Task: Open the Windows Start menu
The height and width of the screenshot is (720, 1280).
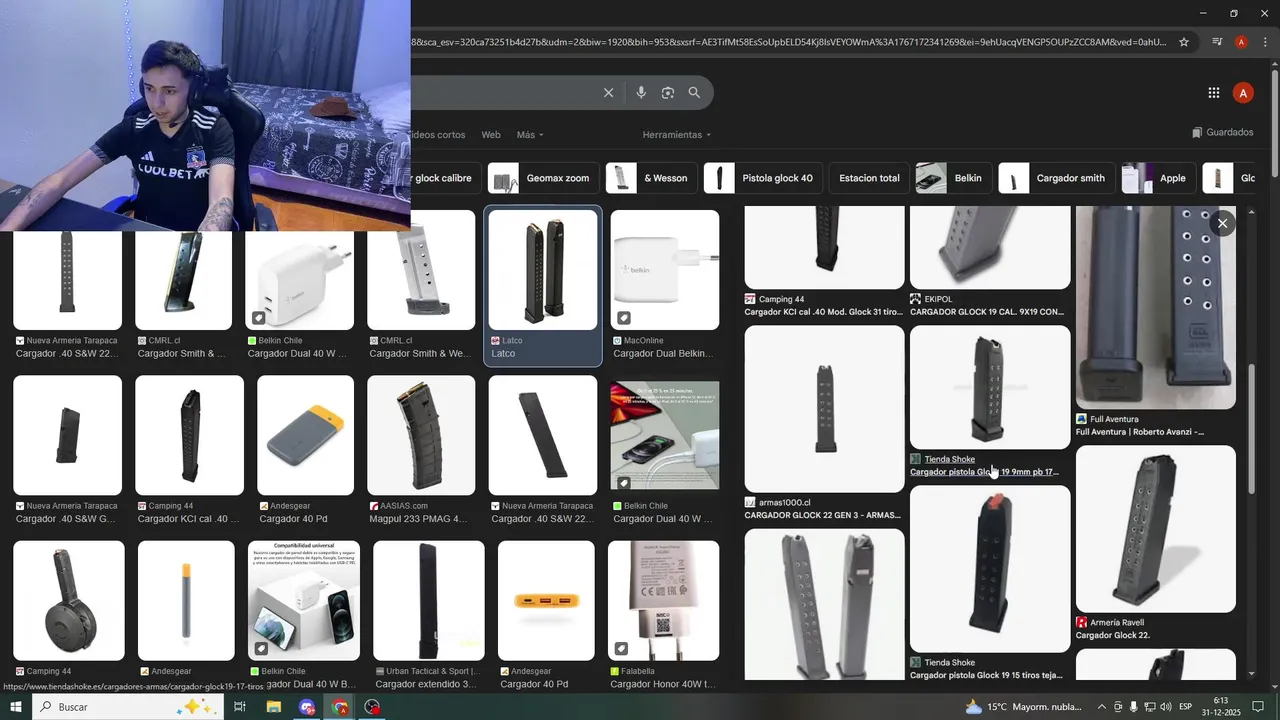Action: [16, 707]
